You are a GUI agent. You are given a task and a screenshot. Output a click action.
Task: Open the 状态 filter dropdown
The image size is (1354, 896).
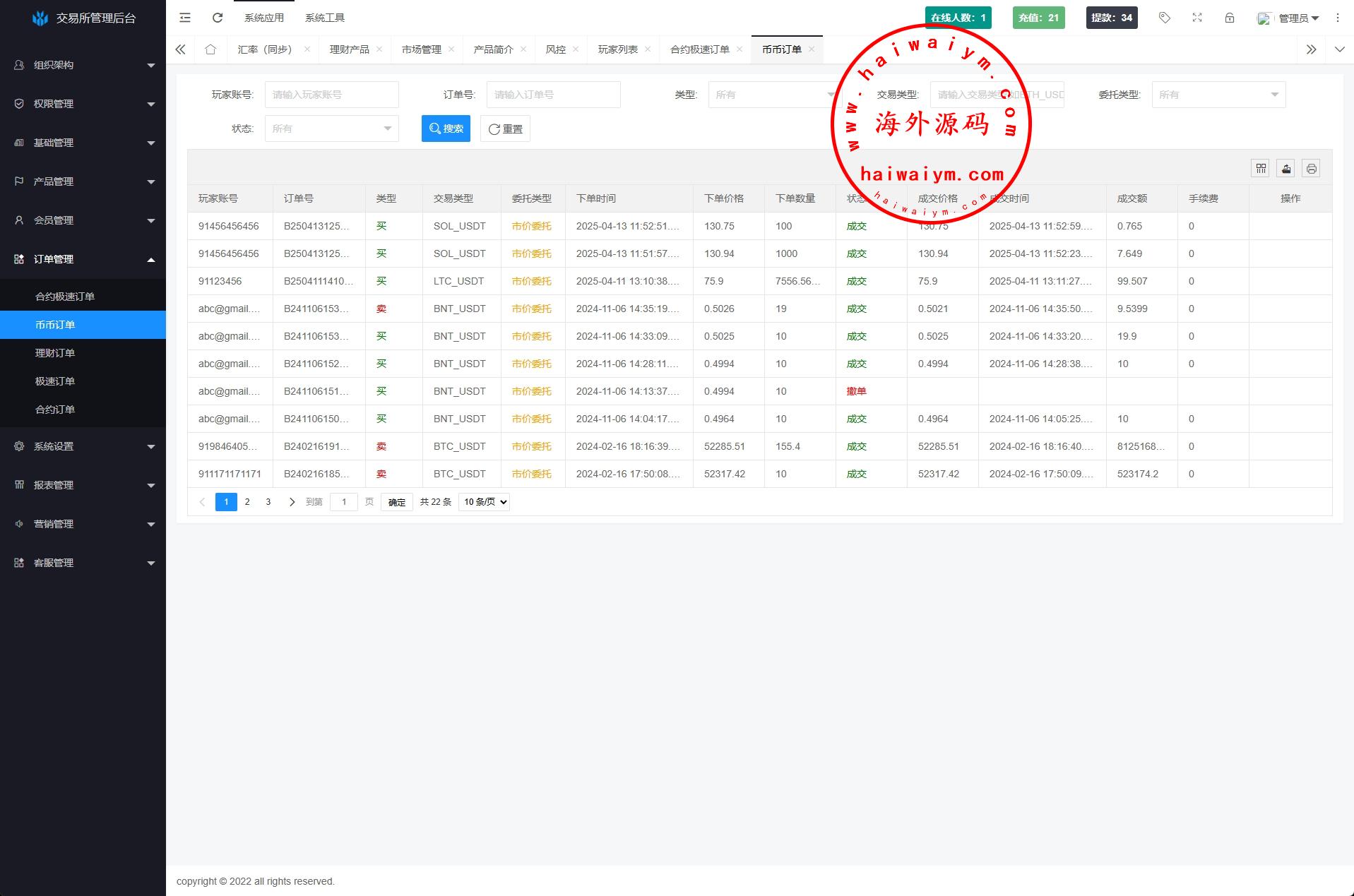[331, 129]
